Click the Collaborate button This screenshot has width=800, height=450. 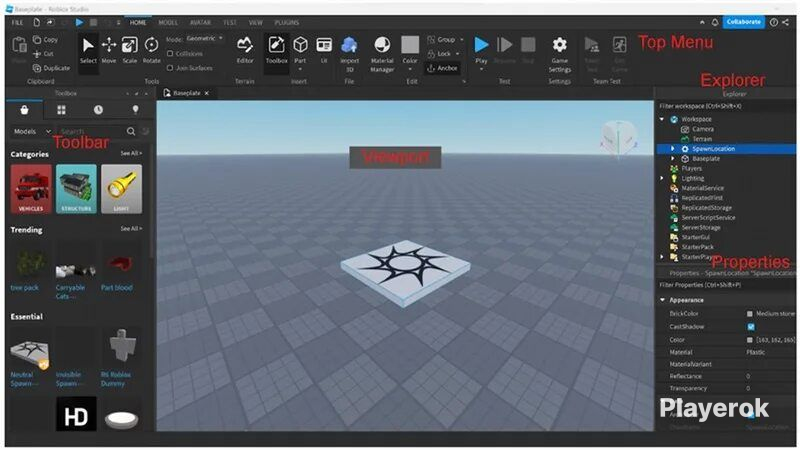(743, 22)
